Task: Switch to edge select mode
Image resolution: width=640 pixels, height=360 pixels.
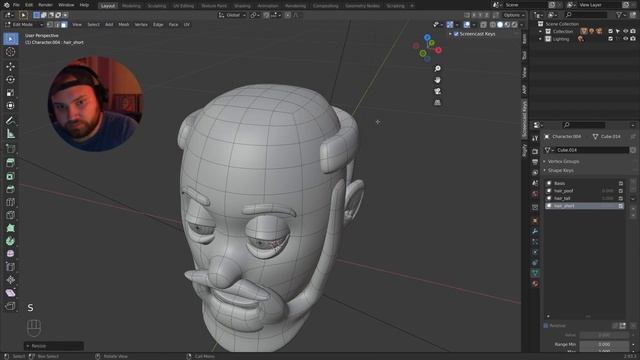Action: (57, 25)
